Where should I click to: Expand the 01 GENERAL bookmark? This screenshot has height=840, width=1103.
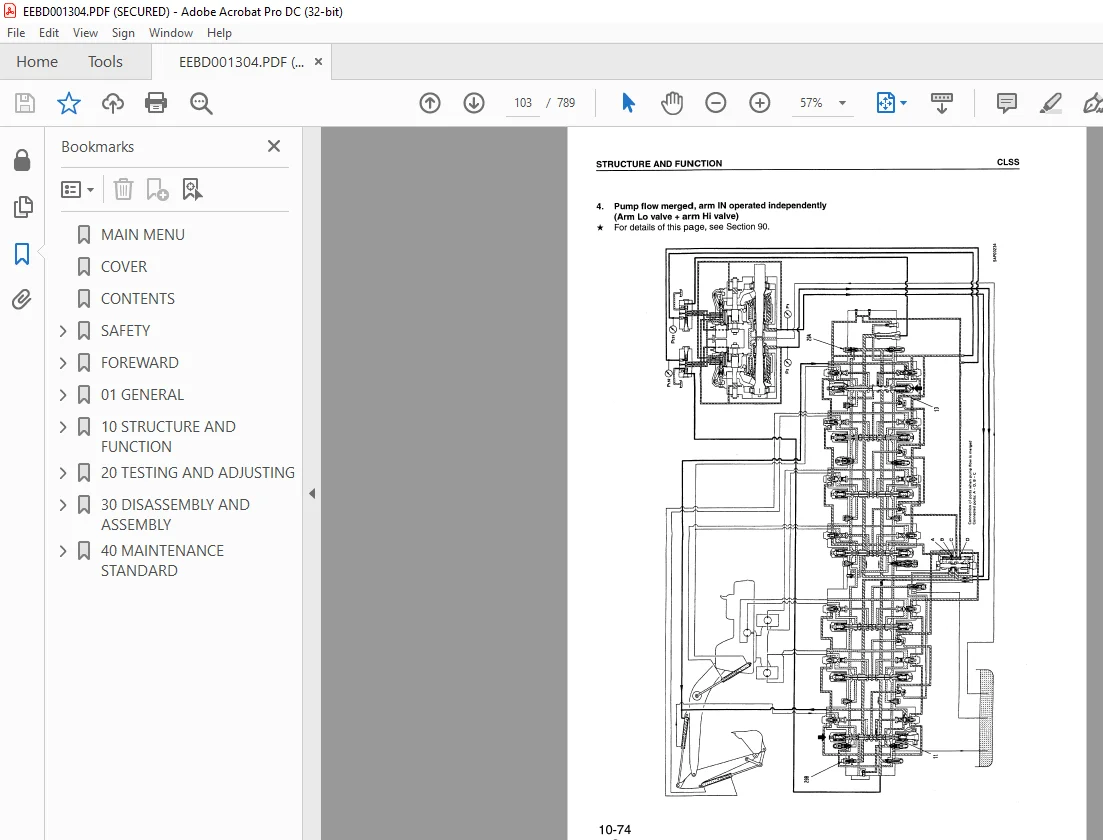click(x=63, y=395)
